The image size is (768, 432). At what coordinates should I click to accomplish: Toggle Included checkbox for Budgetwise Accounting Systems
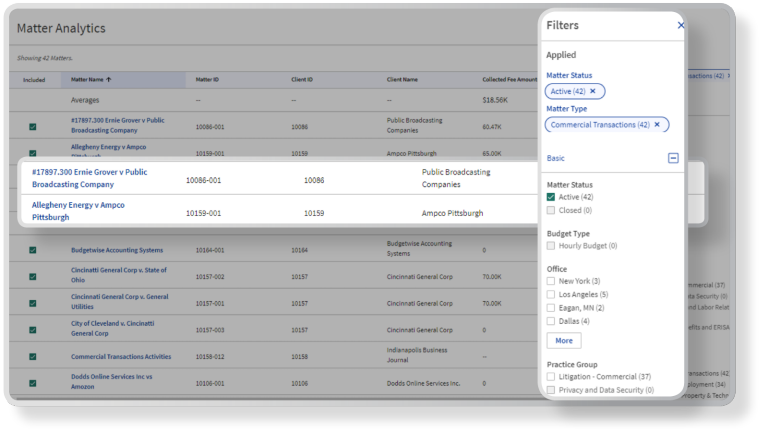(32, 250)
